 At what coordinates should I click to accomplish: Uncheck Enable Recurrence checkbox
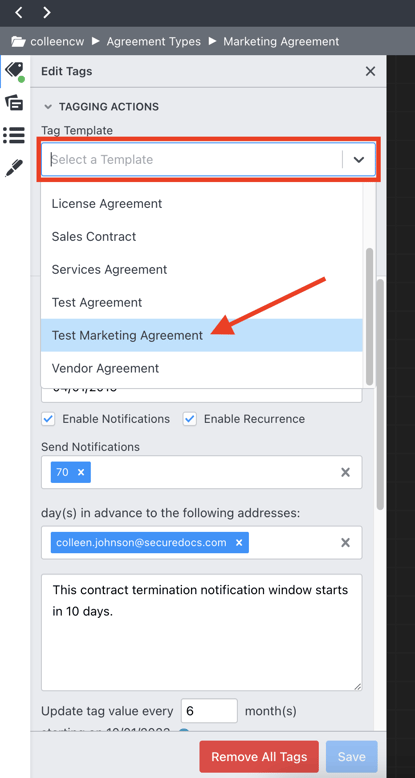pyautogui.click(x=190, y=419)
